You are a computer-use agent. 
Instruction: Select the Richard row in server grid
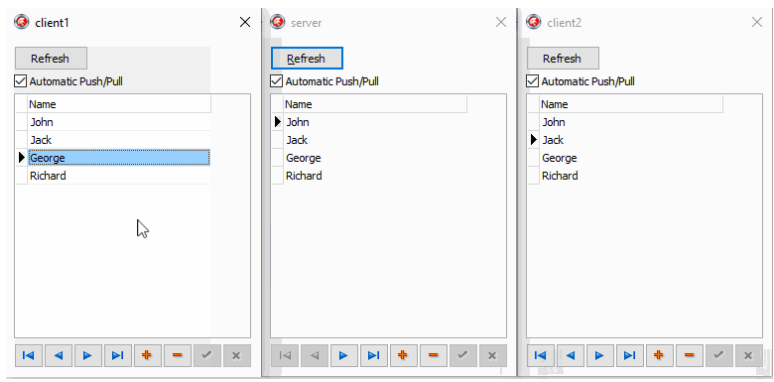click(375, 176)
